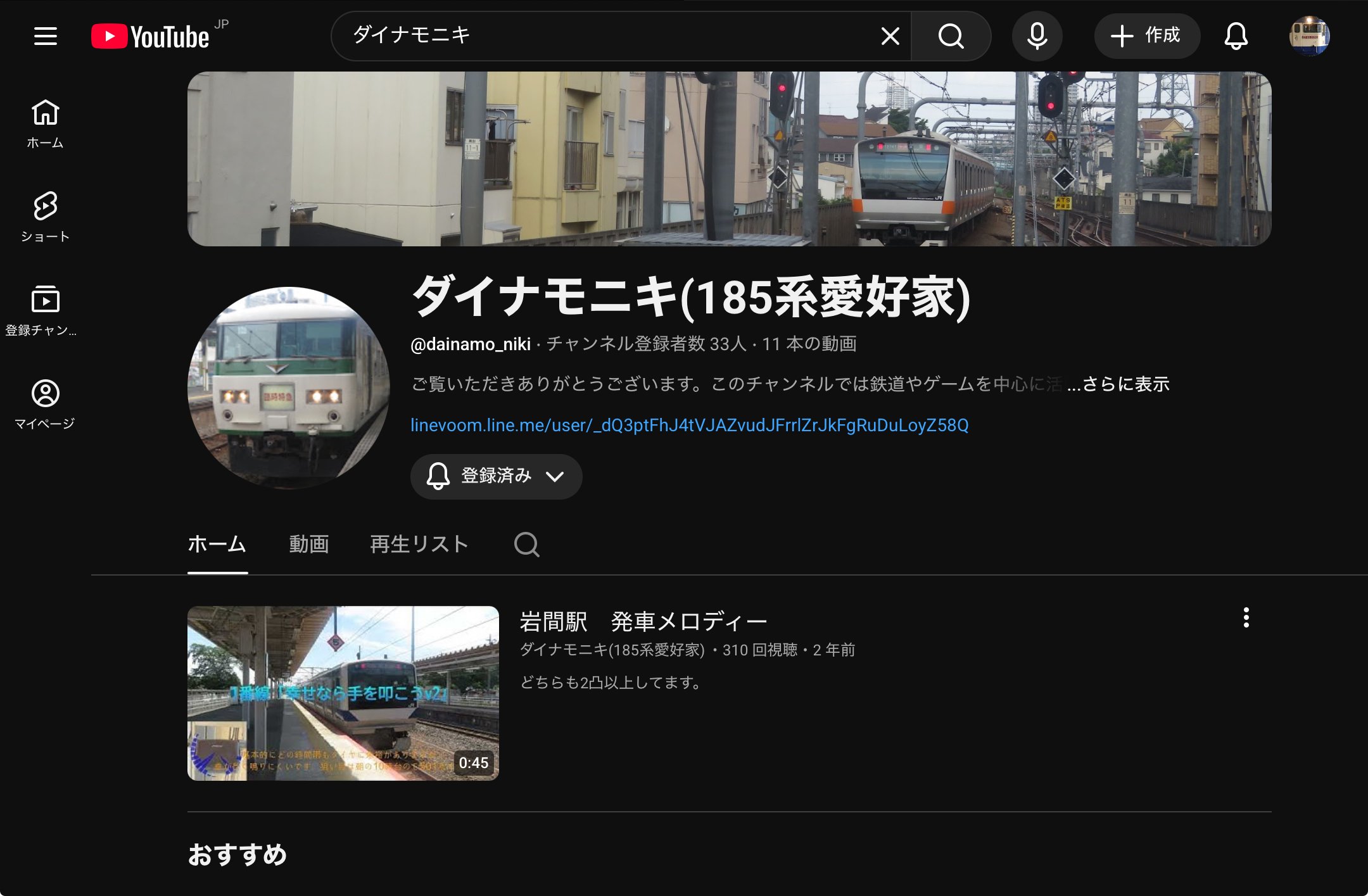Screen dimensions: 1368x896
Task: Open YouTube home from the sidebar
Action: [45, 123]
